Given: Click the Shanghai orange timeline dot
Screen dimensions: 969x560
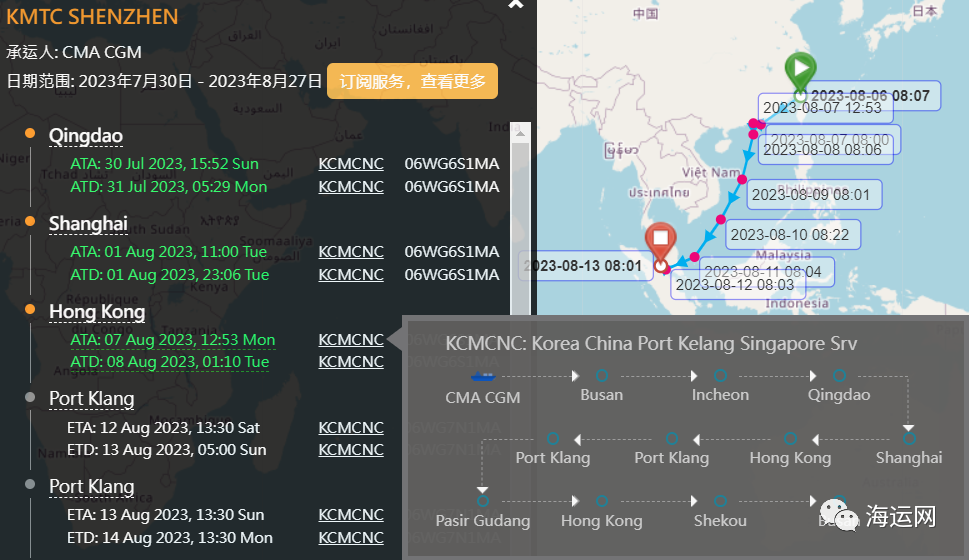Looking at the screenshot, I should point(30,221).
